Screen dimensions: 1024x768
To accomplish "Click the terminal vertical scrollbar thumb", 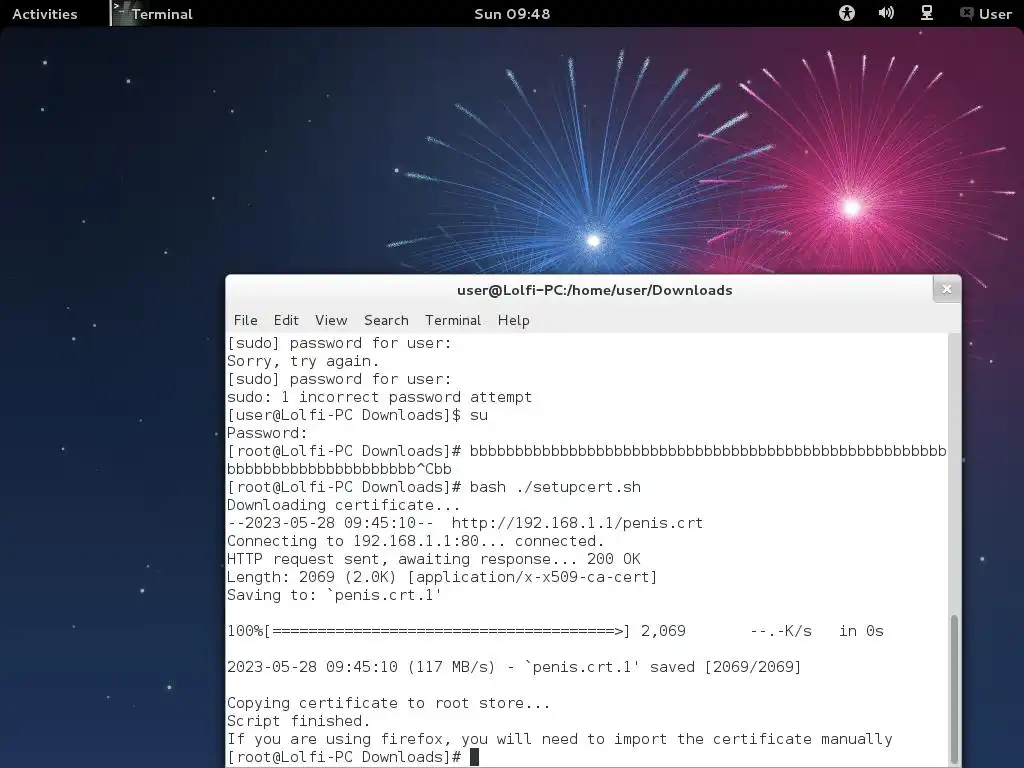I will [x=954, y=688].
